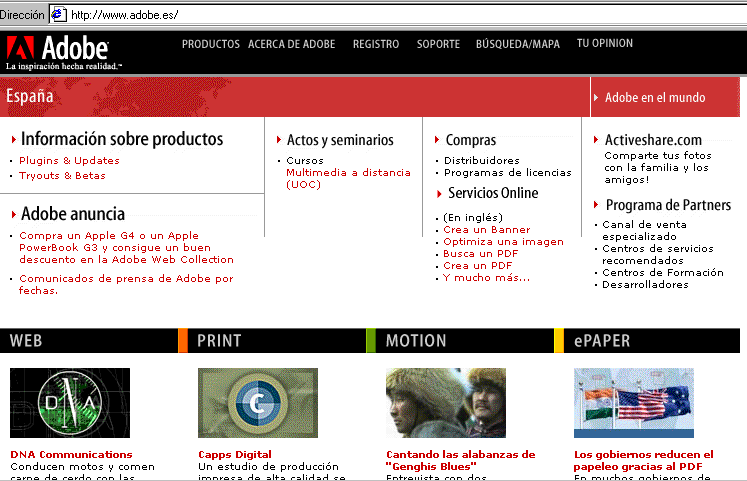Viewport: 747px width, 481px height.
Task: Open the SOPORTE menu item
Action: coord(438,44)
